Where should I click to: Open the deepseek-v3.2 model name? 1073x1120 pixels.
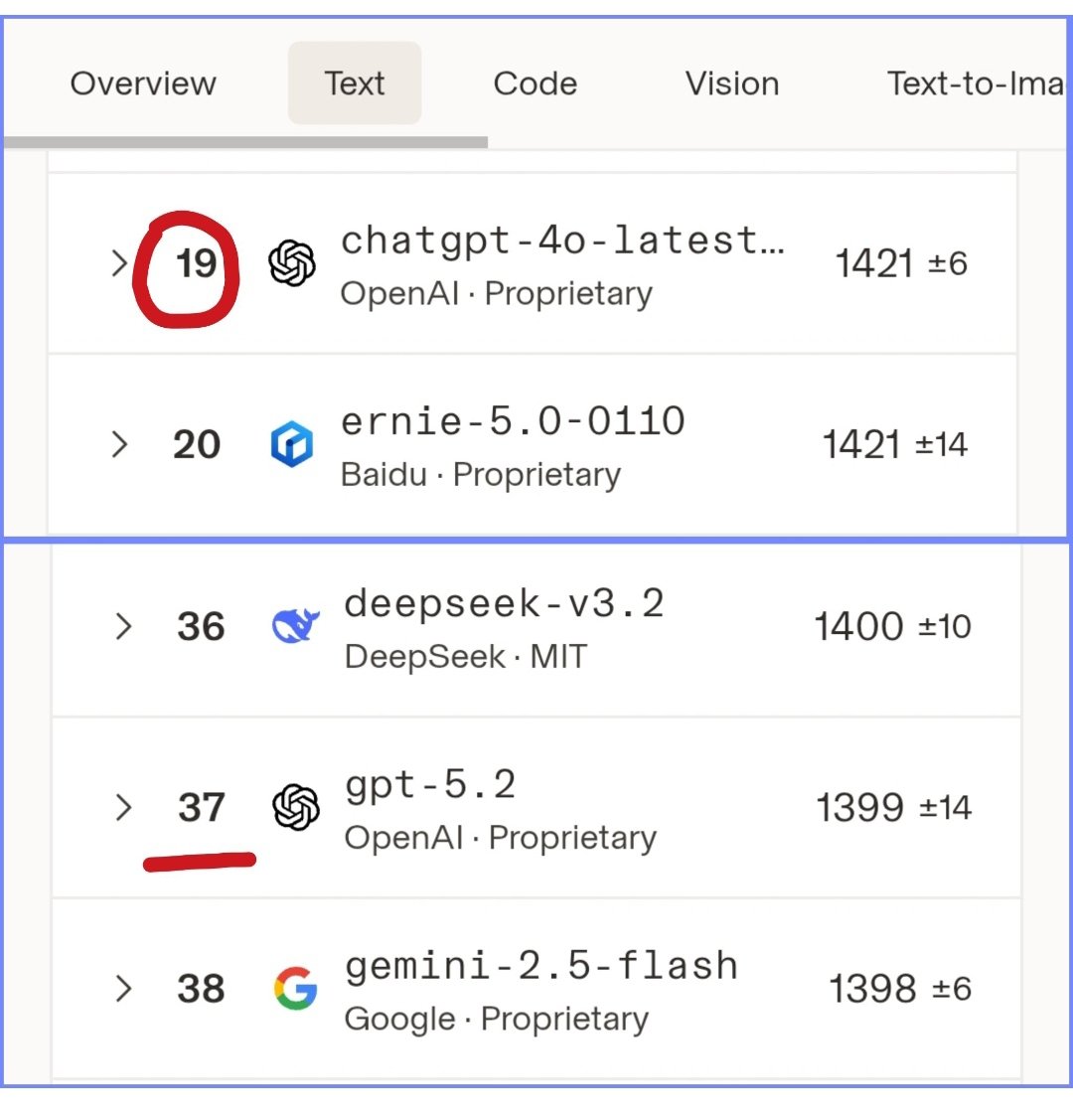coord(504,604)
